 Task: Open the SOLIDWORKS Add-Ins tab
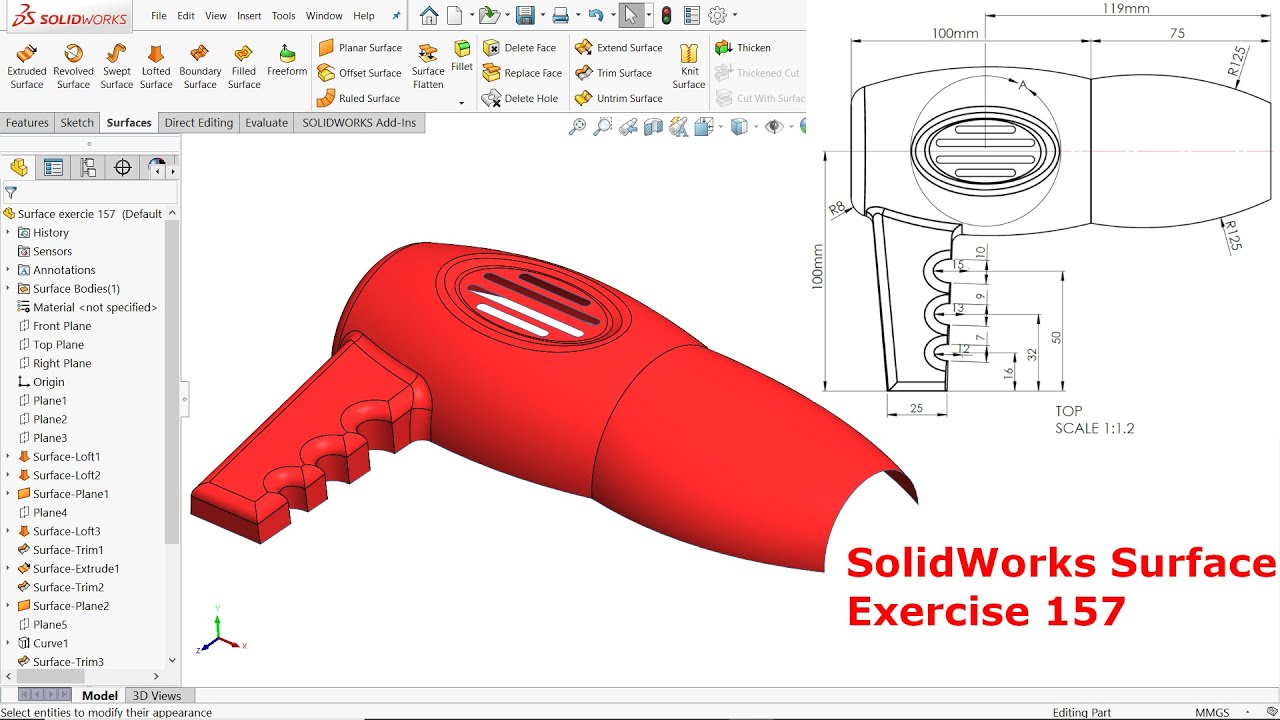(360, 123)
